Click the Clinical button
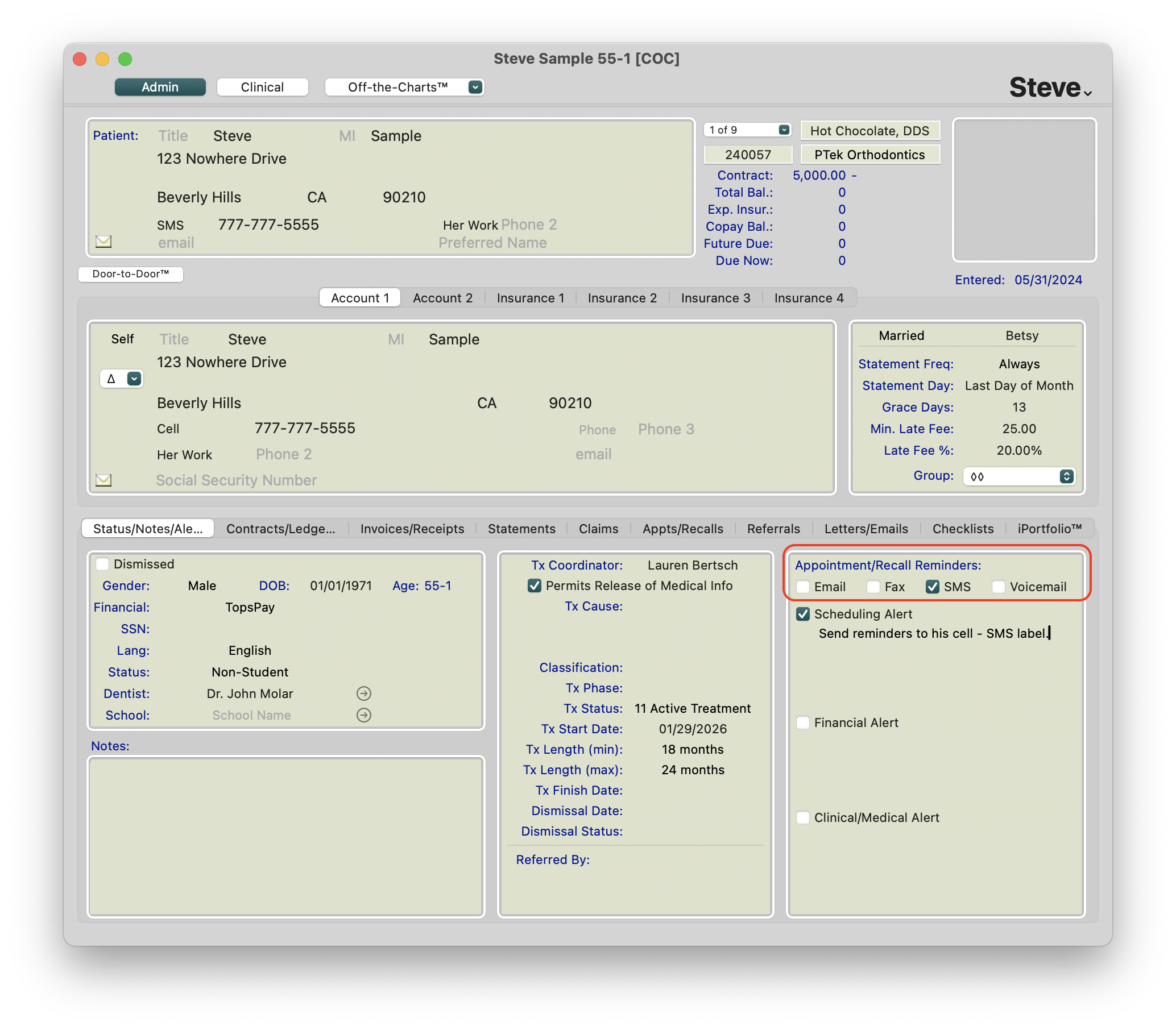The image size is (1176, 1030). click(x=262, y=87)
